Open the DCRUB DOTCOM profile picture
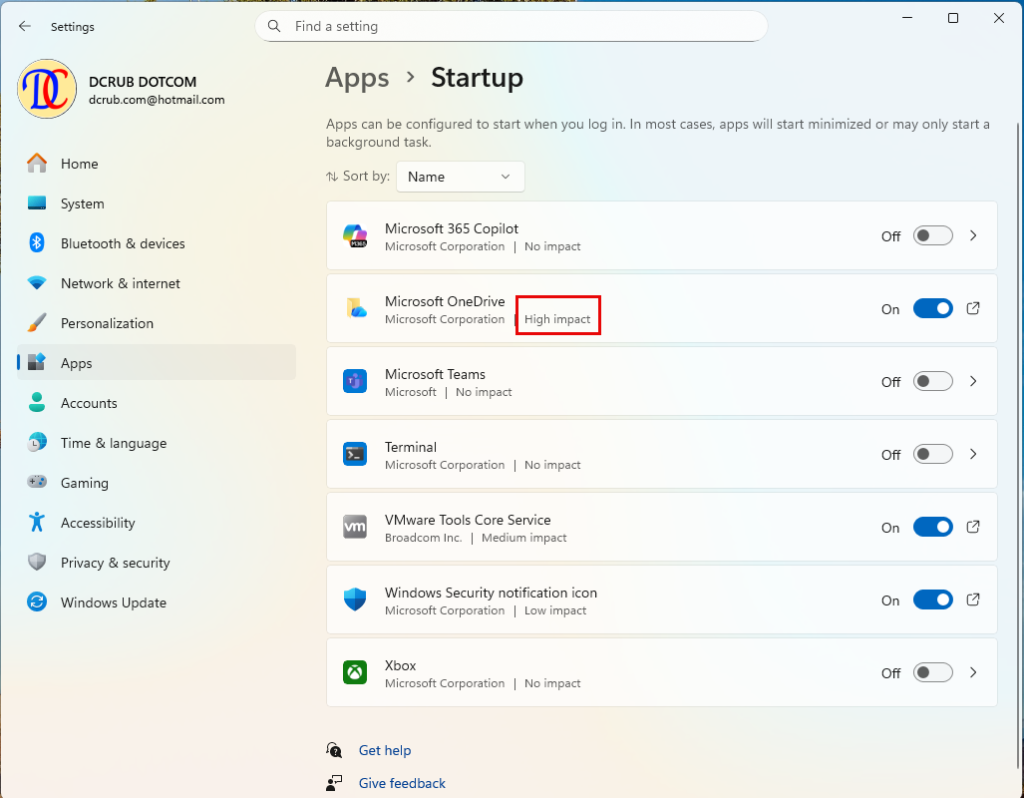The height and width of the screenshot is (798, 1024). click(47, 89)
